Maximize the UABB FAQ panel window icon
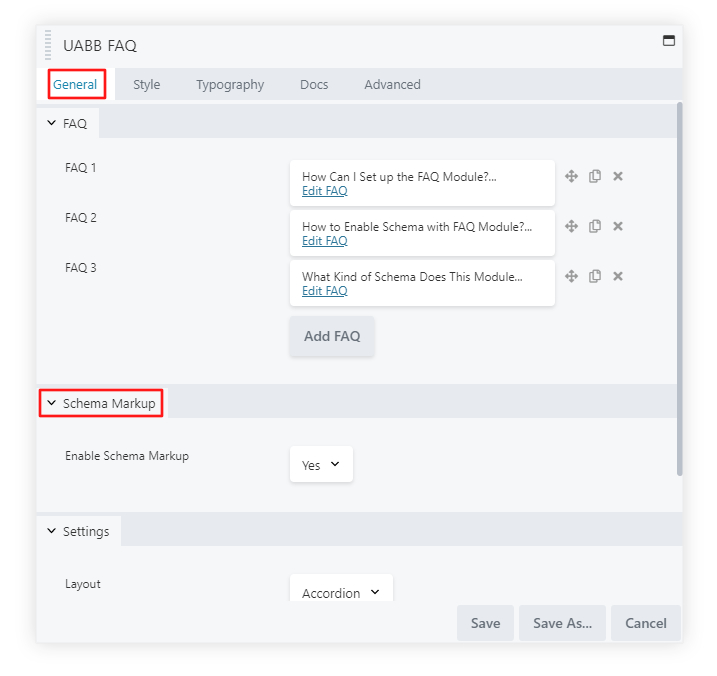Screen dimensions: 717x676 (x=669, y=41)
